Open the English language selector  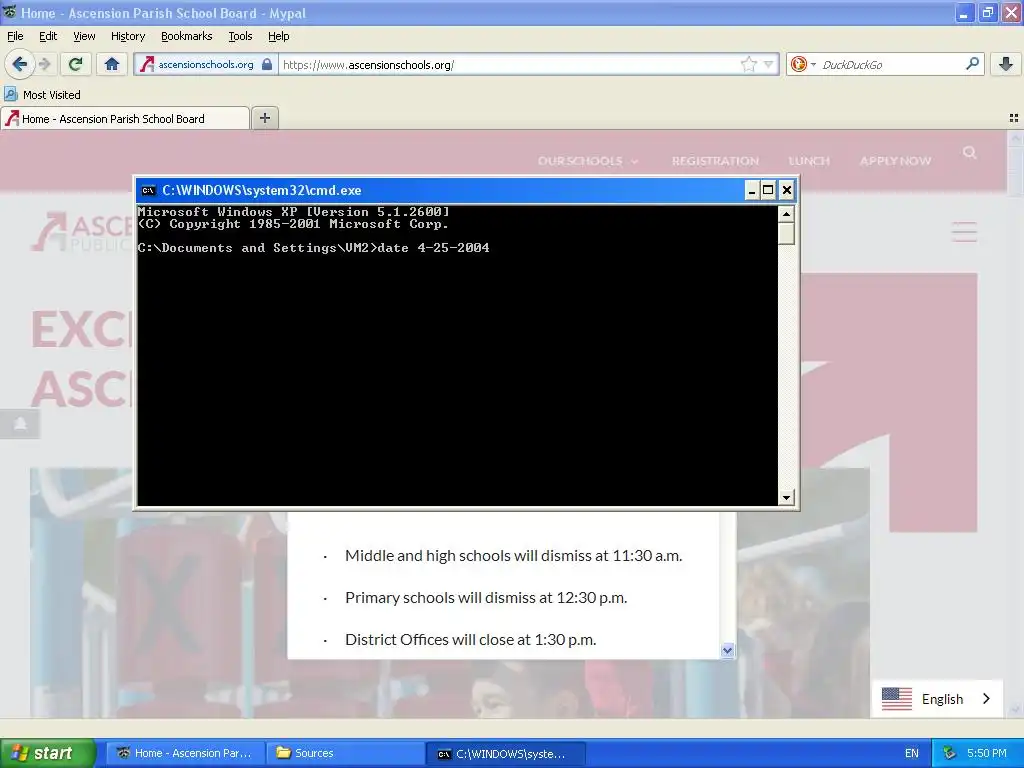936,699
